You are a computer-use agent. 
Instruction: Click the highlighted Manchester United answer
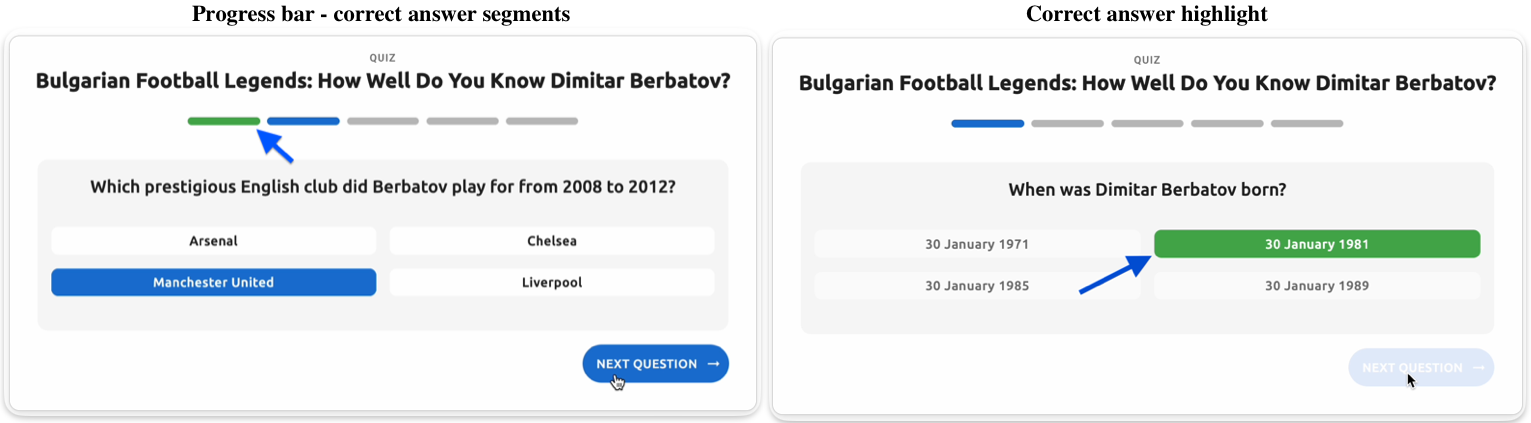point(214,283)
